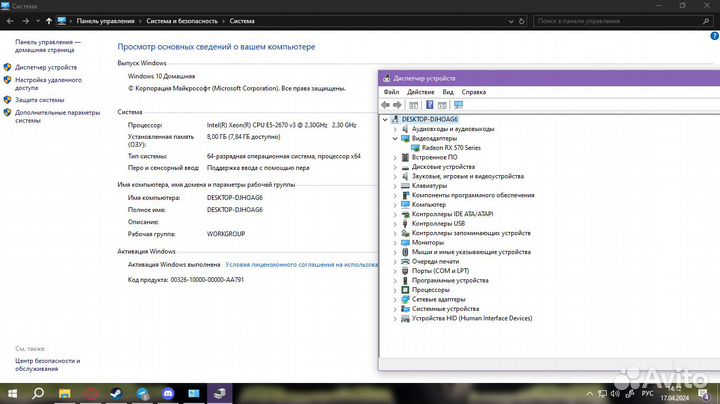Click the РУС language indicator
This screenshot has height=404, width=720.
pos(647,394)
